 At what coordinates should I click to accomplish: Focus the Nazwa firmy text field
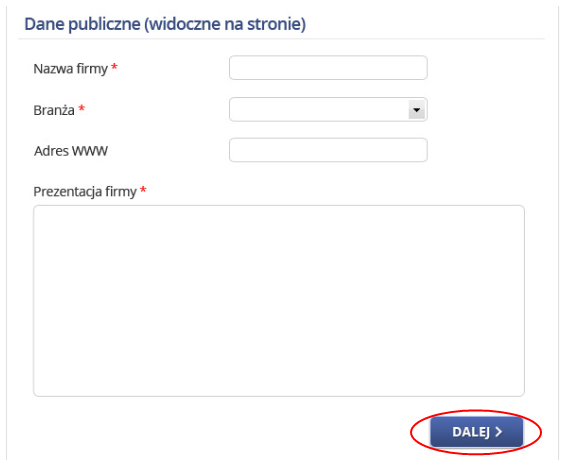tap(328, 68)
